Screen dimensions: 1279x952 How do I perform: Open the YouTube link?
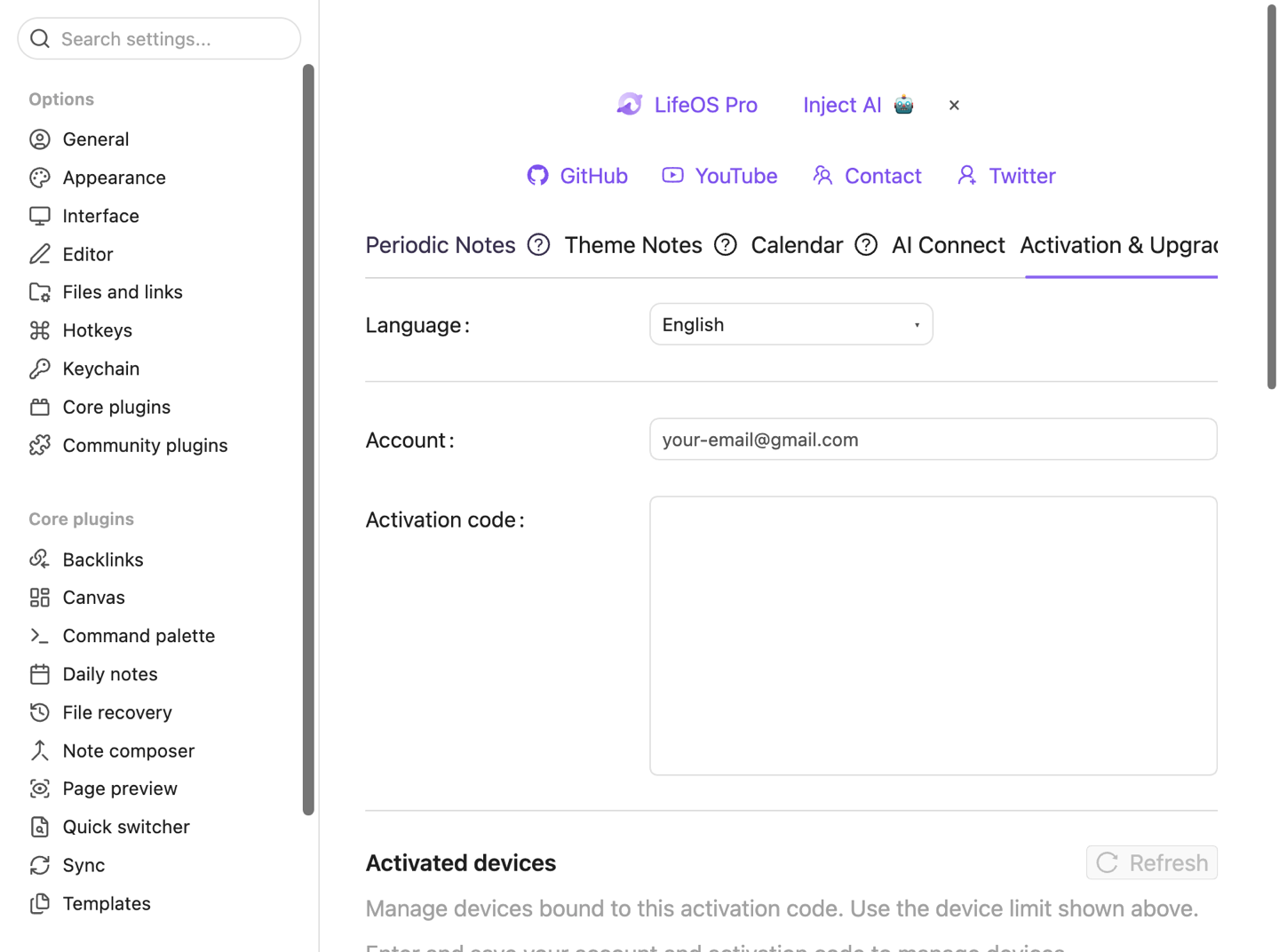719,176
